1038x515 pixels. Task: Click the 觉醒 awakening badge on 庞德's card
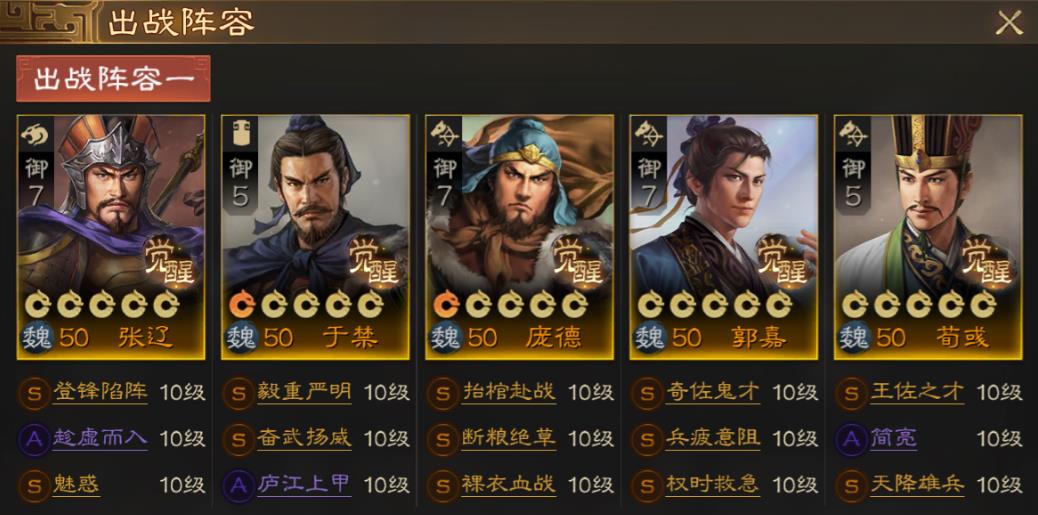click(x=573, y=259)
